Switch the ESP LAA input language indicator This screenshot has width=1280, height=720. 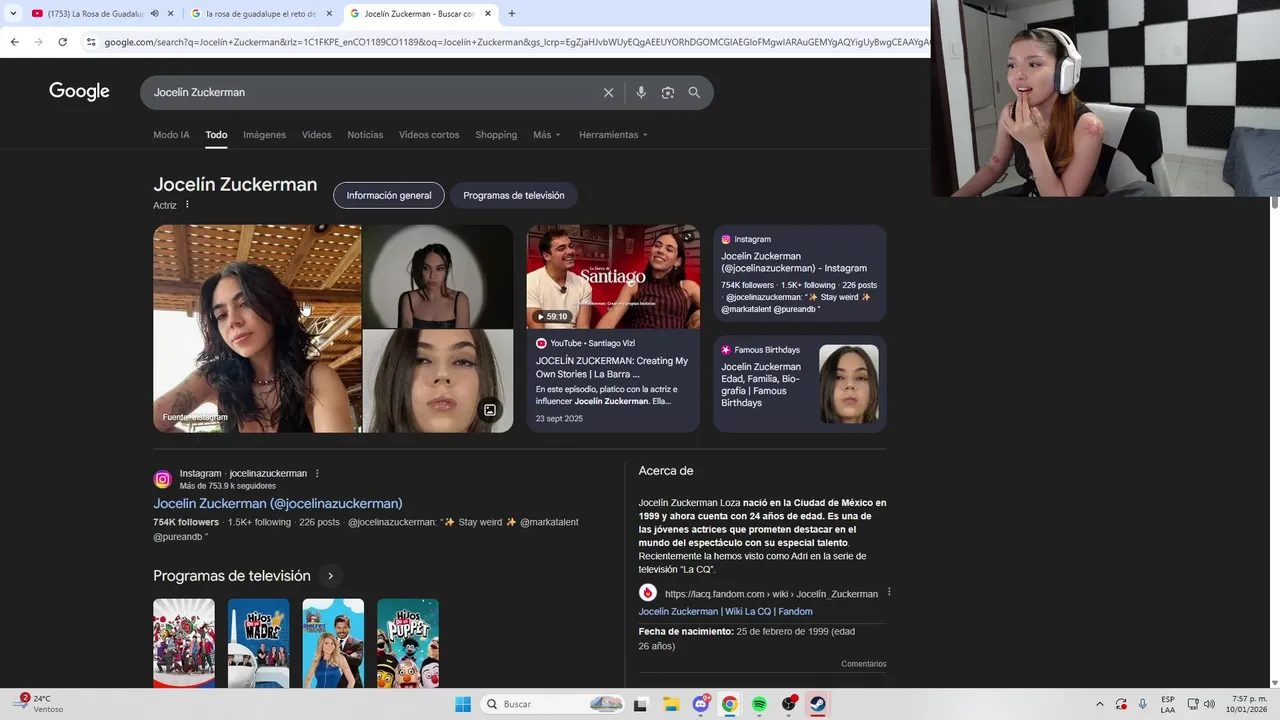[1168, 704]
